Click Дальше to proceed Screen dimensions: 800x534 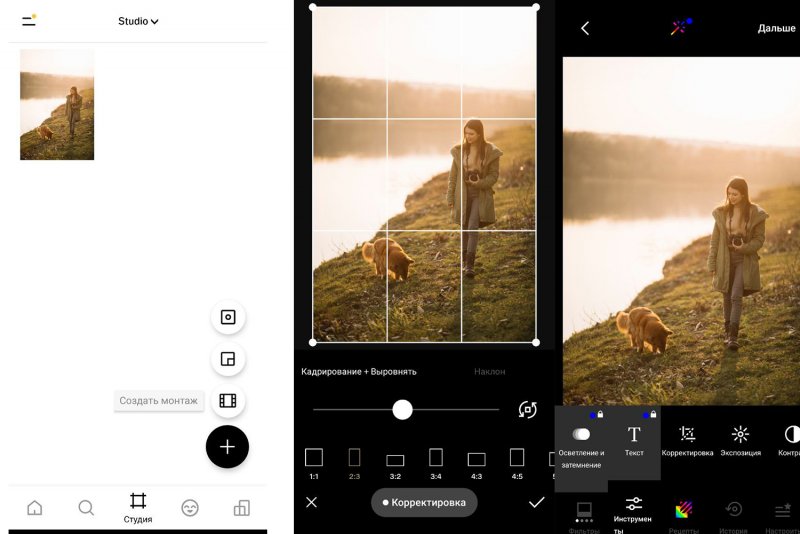click(x=776, y=28)
